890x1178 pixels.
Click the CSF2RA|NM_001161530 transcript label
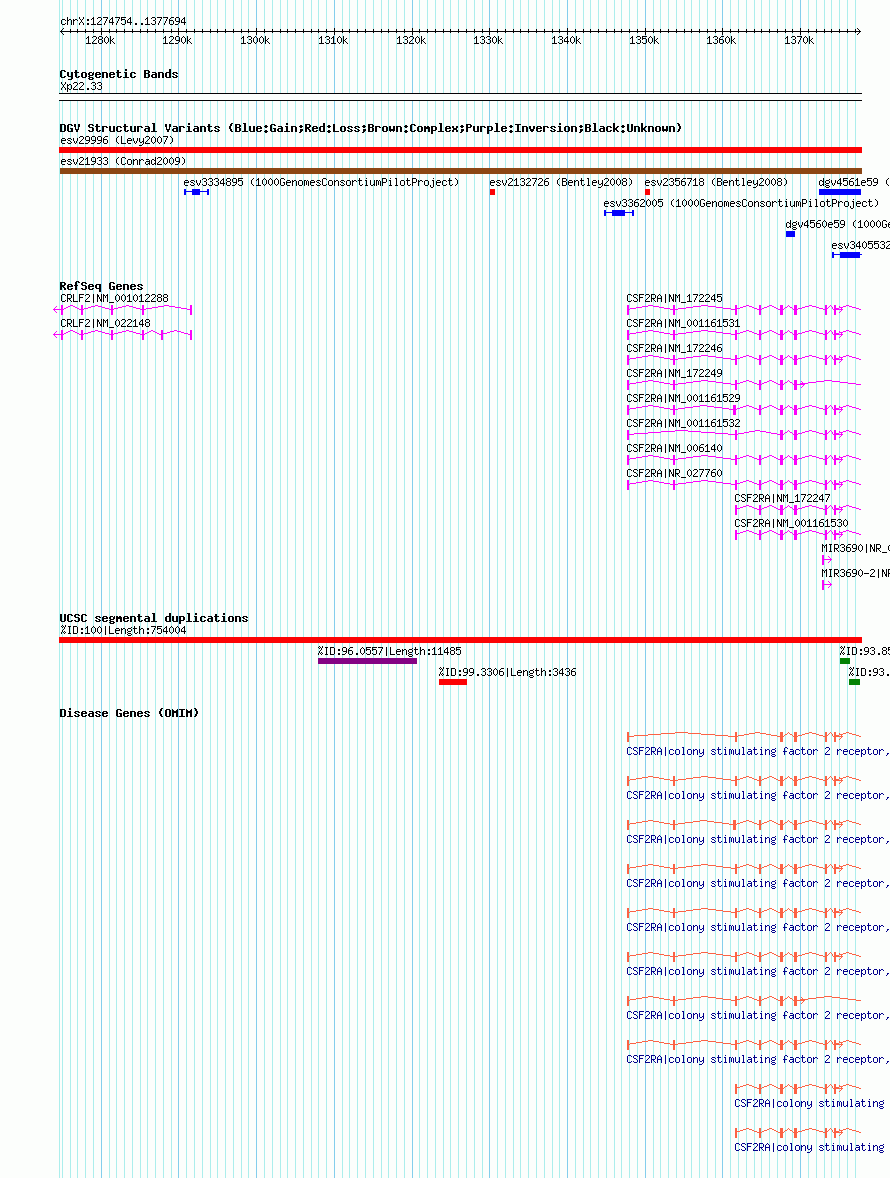click(x=792, y=523)
